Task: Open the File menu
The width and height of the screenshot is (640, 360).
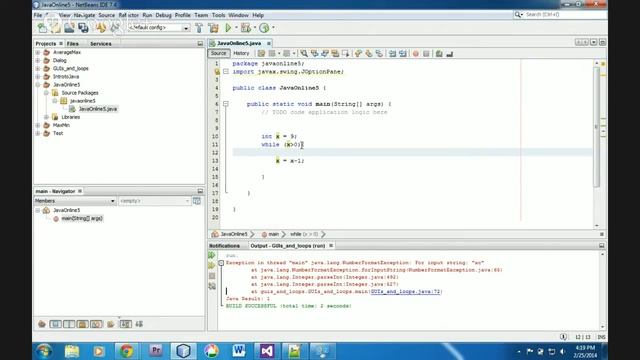Action: click(38, 15)
